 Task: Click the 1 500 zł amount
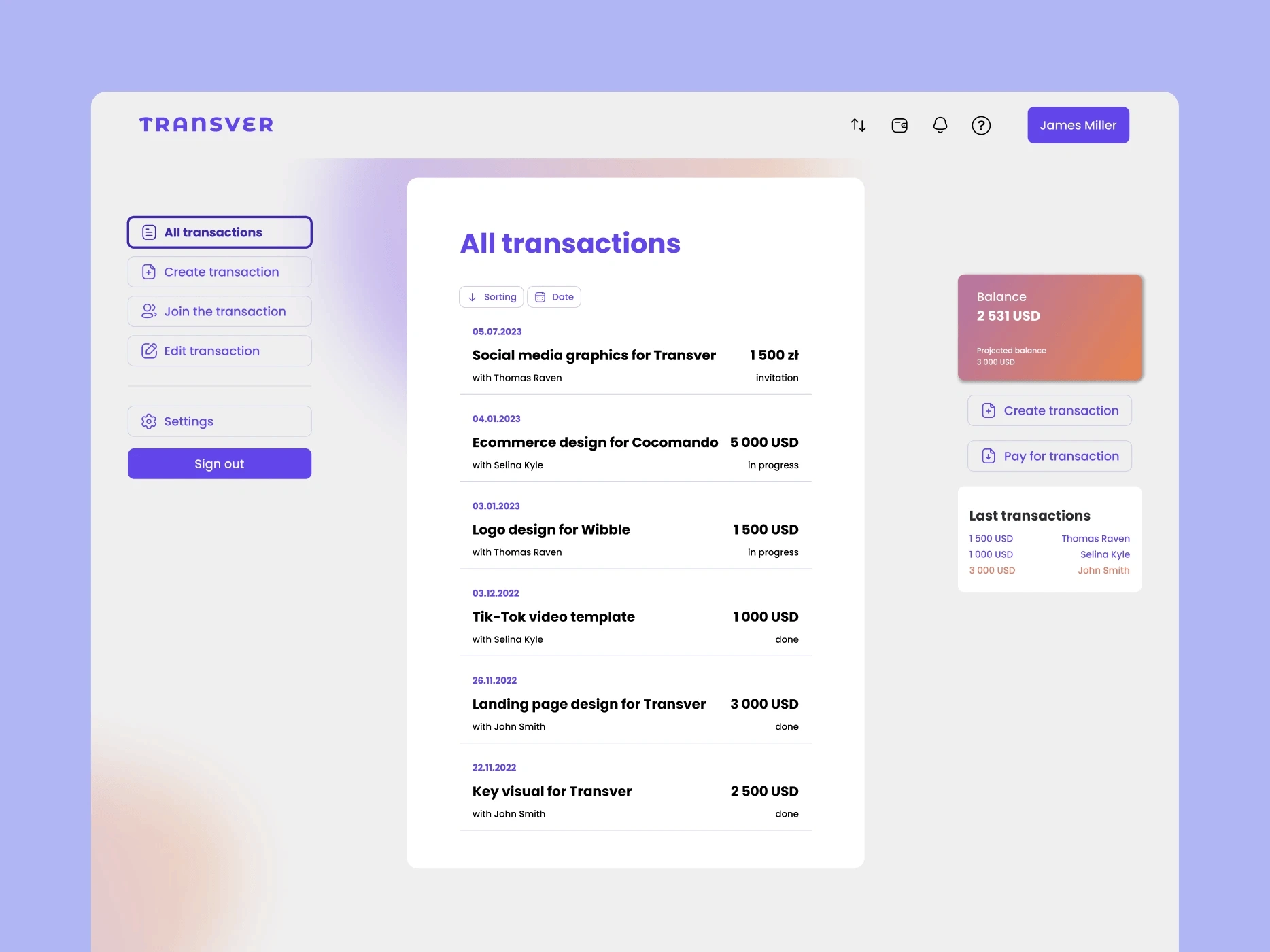(774, 355)
